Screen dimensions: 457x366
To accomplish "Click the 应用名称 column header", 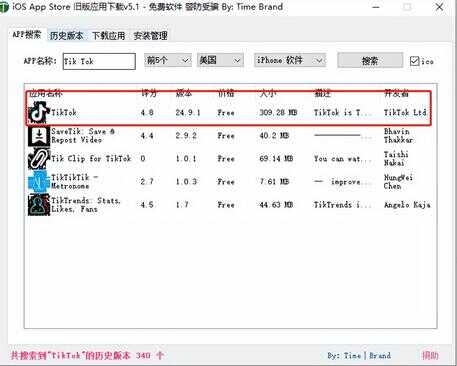I will 46,93.
